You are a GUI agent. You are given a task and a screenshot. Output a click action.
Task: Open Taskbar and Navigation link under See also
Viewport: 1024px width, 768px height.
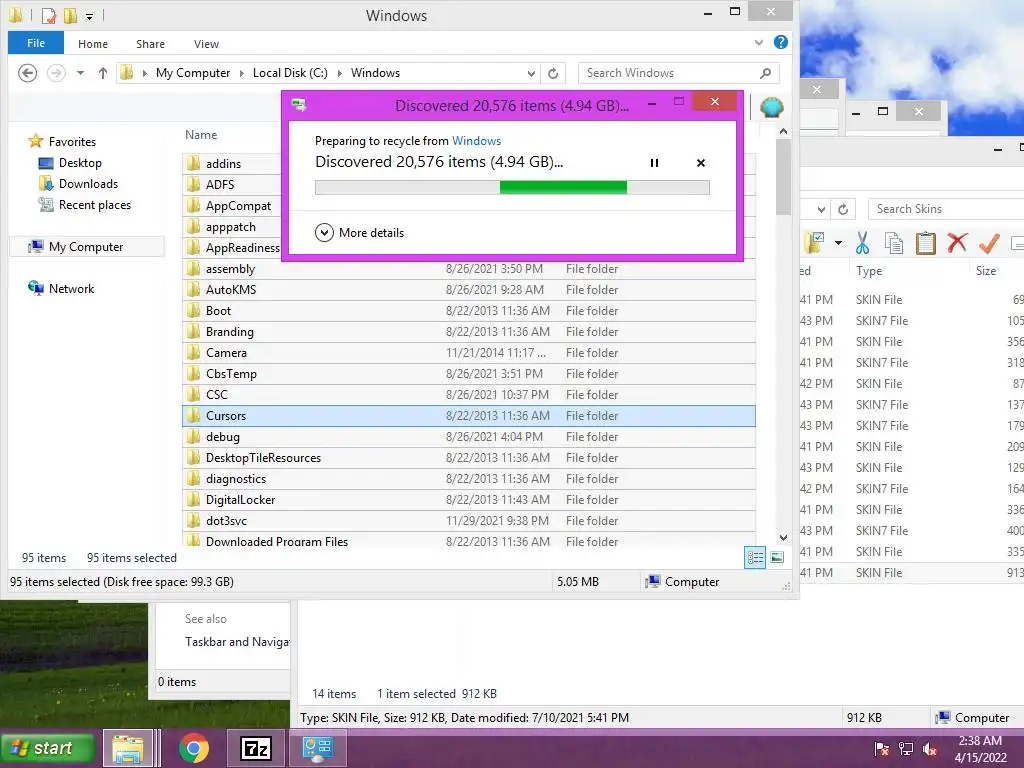click(237, 642)
